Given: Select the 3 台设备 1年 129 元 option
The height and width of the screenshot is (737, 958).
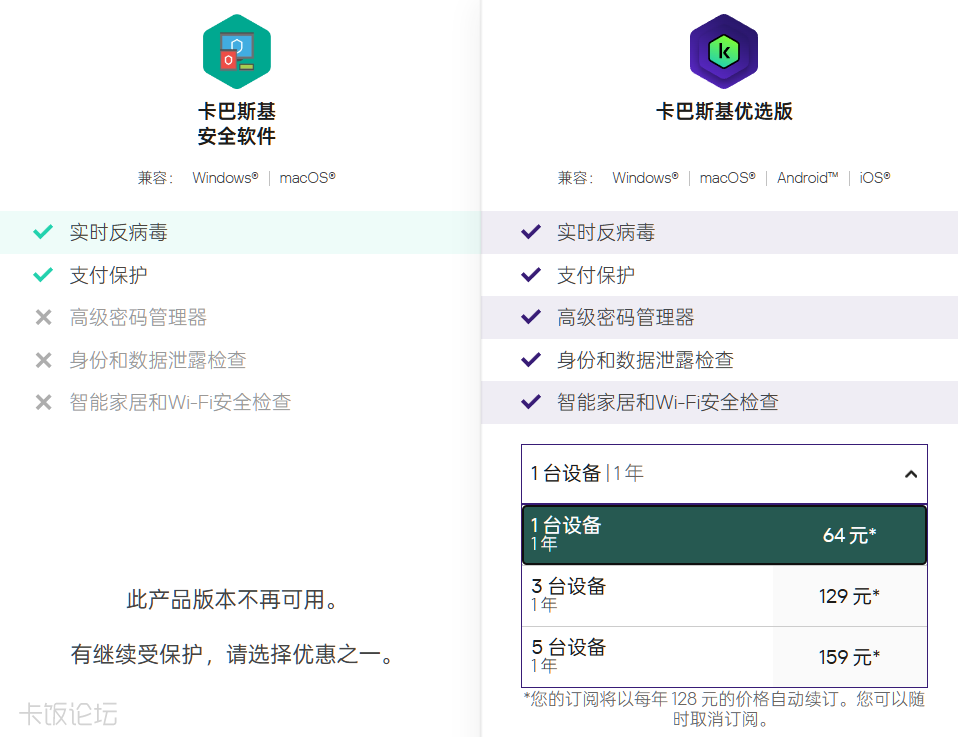Looking at the screenshot, I should coord(724,596).
